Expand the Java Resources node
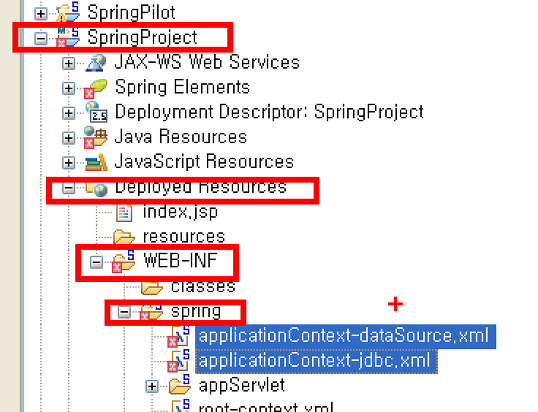The width and height of the screenshot is (538, 412). [69, 138]
